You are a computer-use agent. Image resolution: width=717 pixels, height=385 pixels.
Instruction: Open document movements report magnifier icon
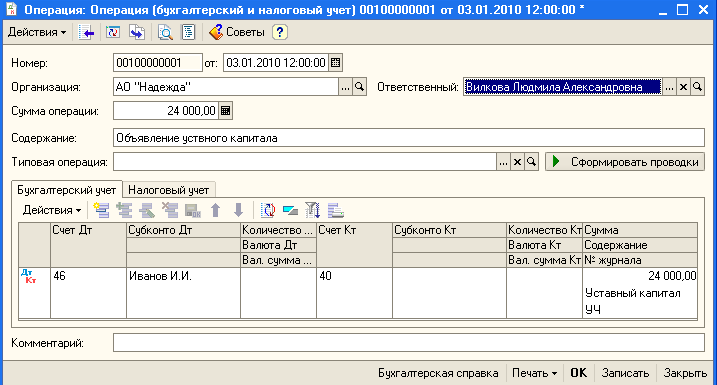point(165,32)
